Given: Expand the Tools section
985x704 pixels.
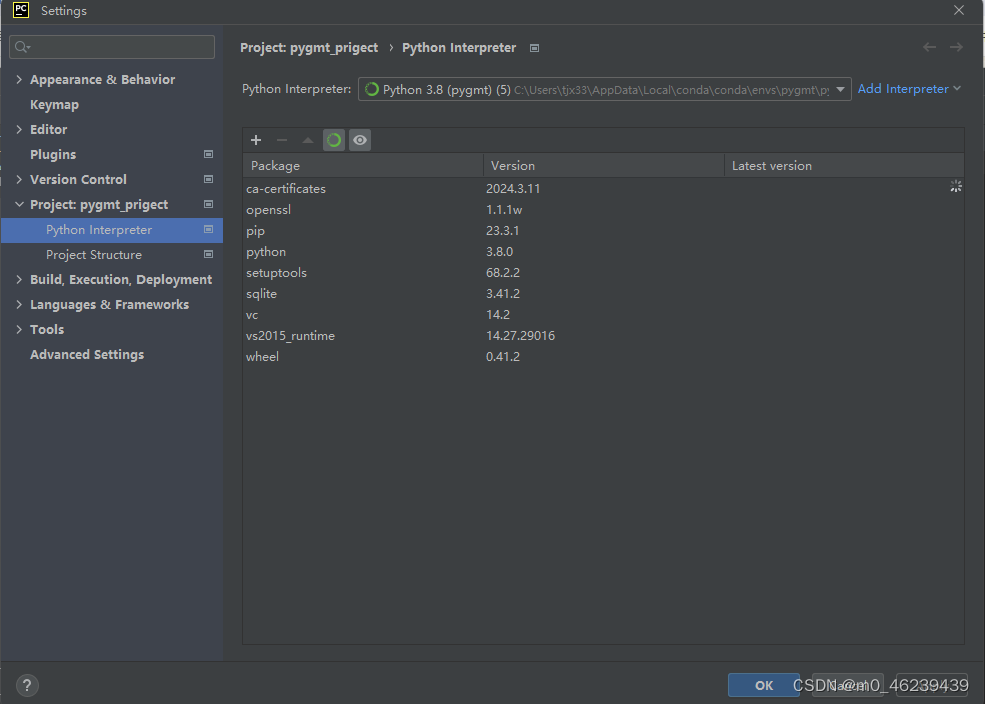Looking at the screenshot, I should (x=19, y=330).
